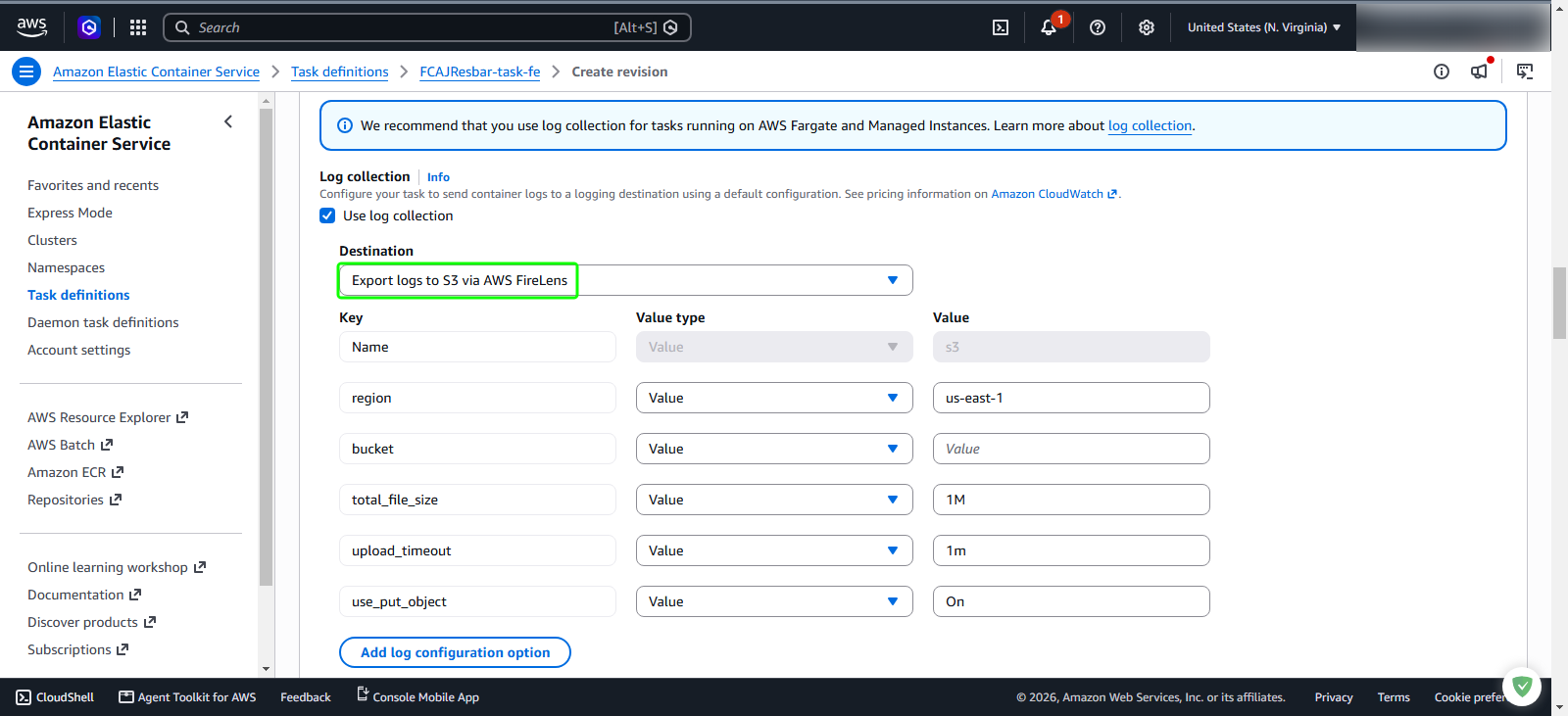Open the region selector United States (N. Virginia)
1568x716 pixels.
[1264, 27]
